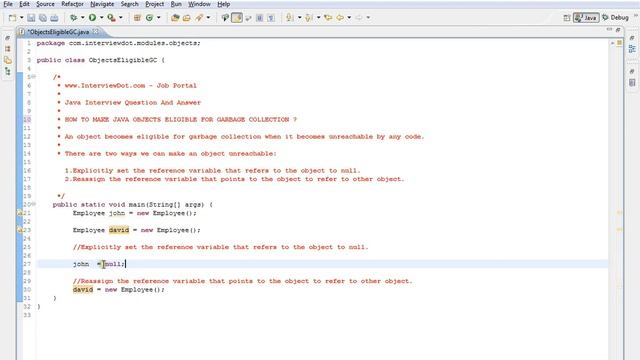Launch Debug with the bug icon

coord(73,18)
